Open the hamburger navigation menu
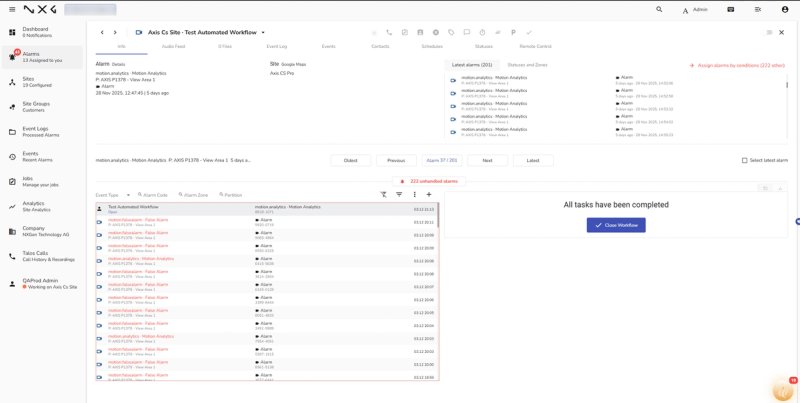Screen dimensions: 800x403 12,9
